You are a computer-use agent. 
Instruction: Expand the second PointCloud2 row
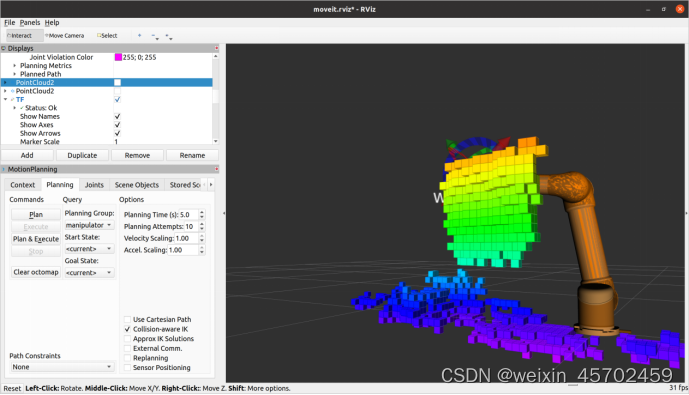[x=5, y=91]
